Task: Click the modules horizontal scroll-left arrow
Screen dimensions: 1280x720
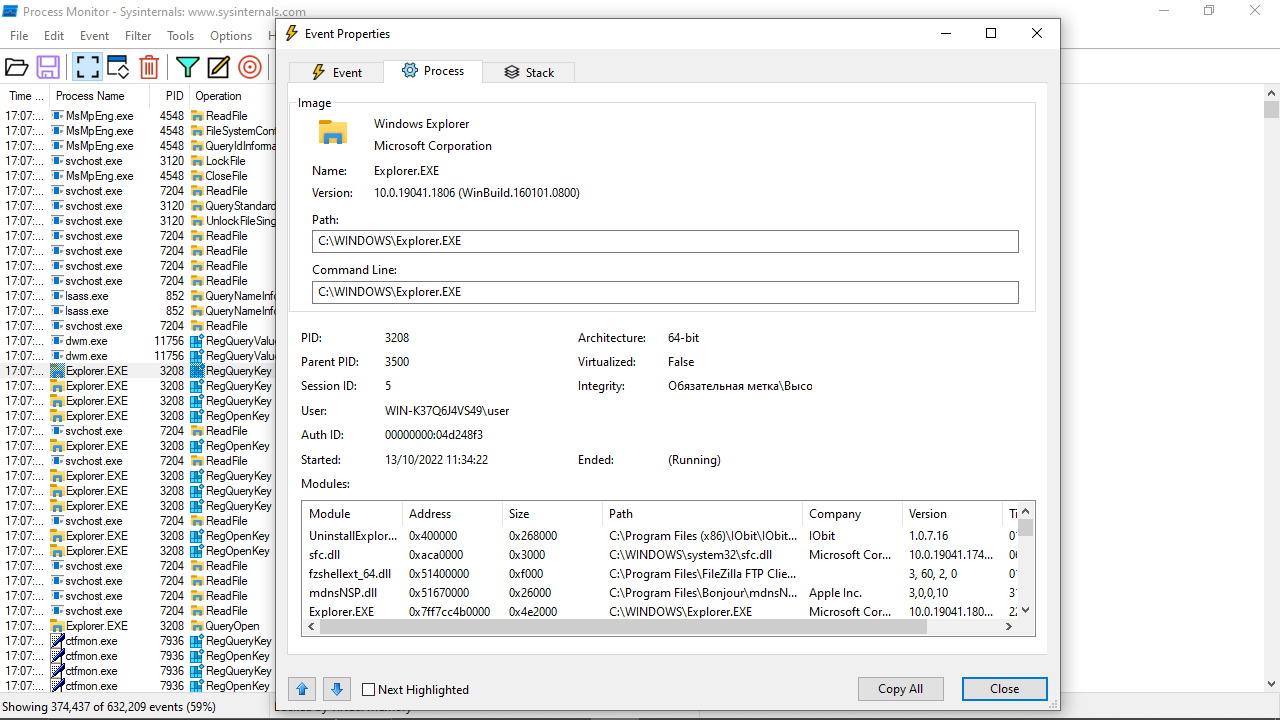Action: 311,627
